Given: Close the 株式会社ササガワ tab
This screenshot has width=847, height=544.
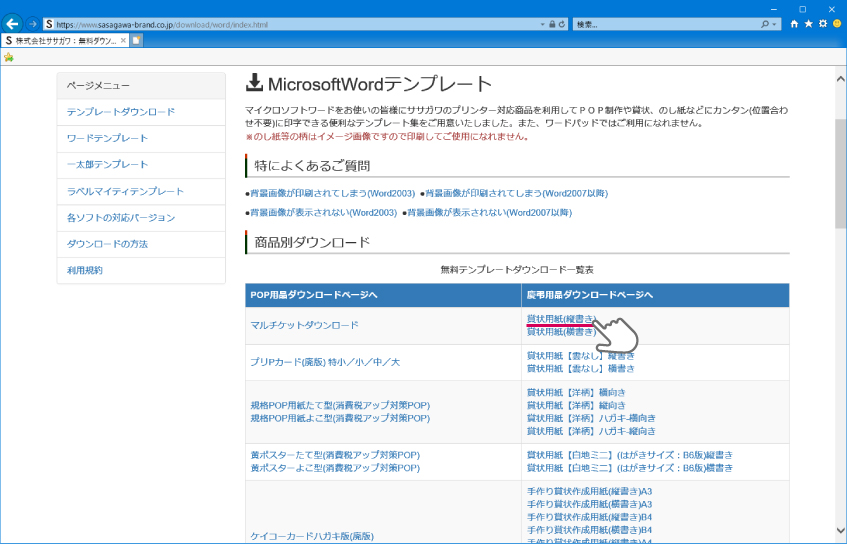Looking at the screenshot, I should click(123, 41).
